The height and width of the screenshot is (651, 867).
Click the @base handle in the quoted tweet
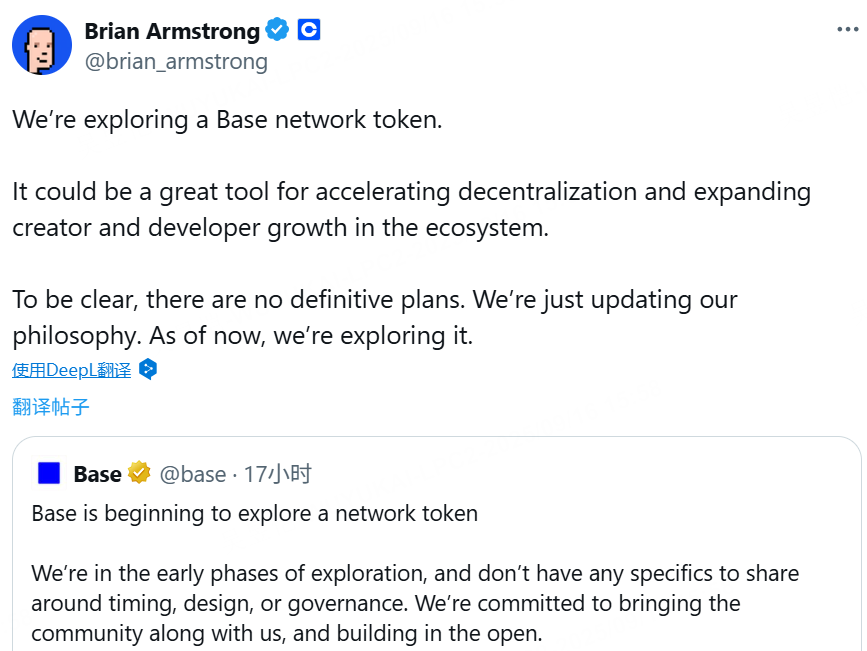point(193,474)
